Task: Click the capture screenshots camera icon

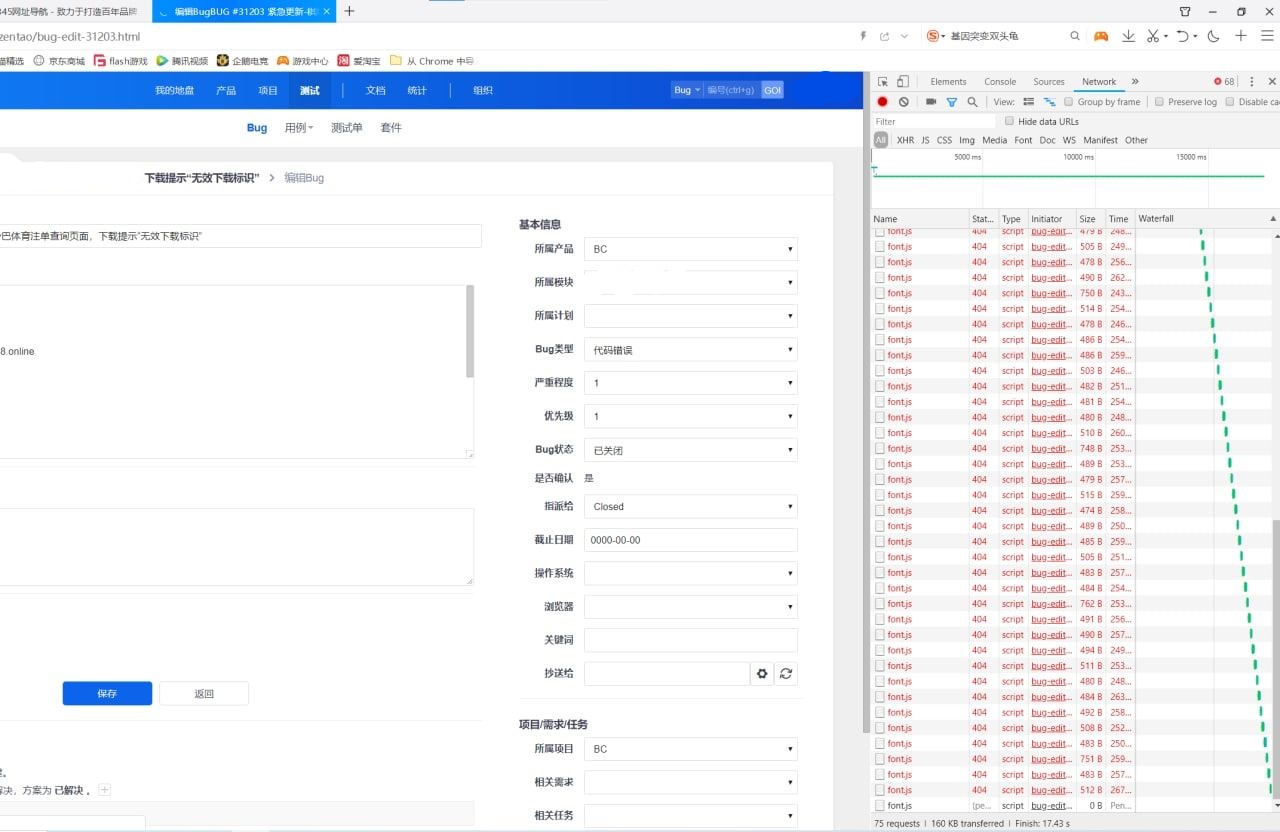Action: coord(931,102)
